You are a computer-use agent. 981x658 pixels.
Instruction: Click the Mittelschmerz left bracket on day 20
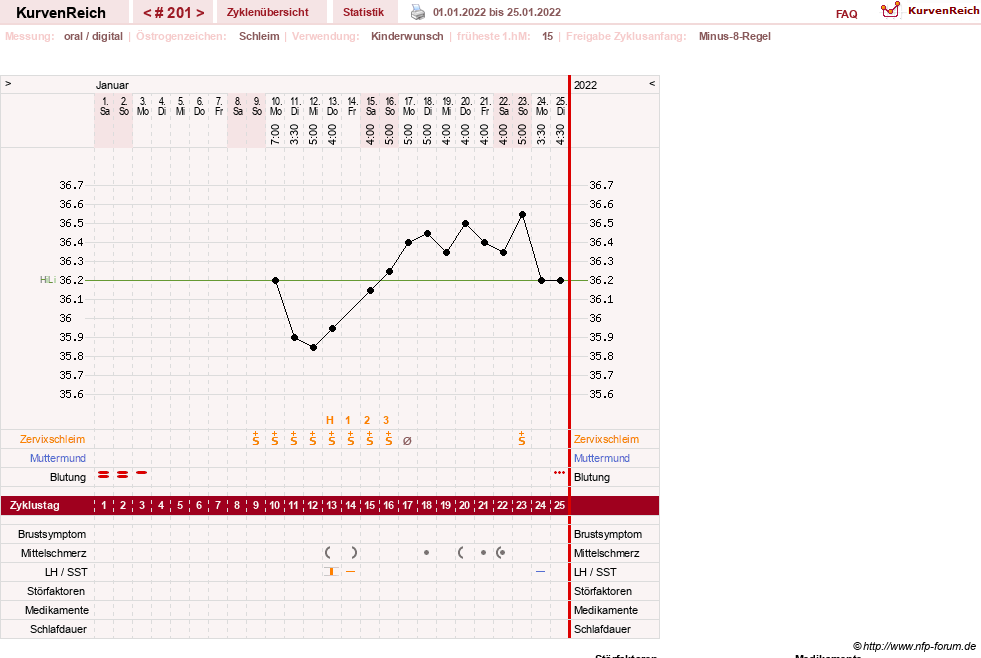tap(461, 552)
